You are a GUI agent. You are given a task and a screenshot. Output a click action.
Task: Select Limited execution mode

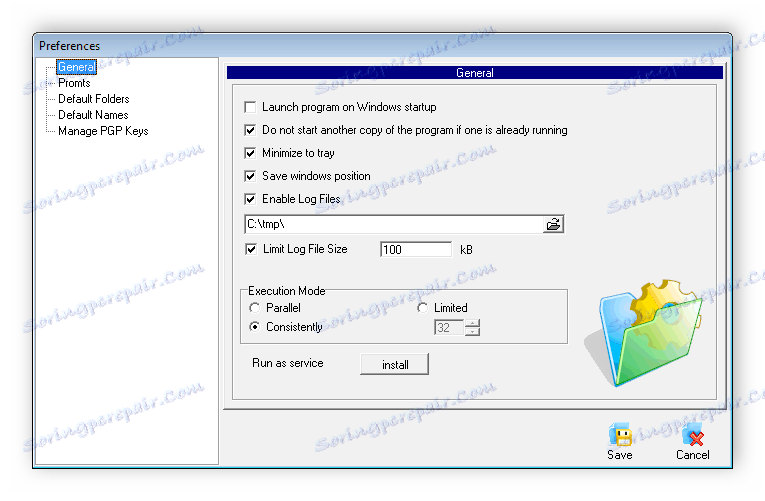[x=423, y=308]
